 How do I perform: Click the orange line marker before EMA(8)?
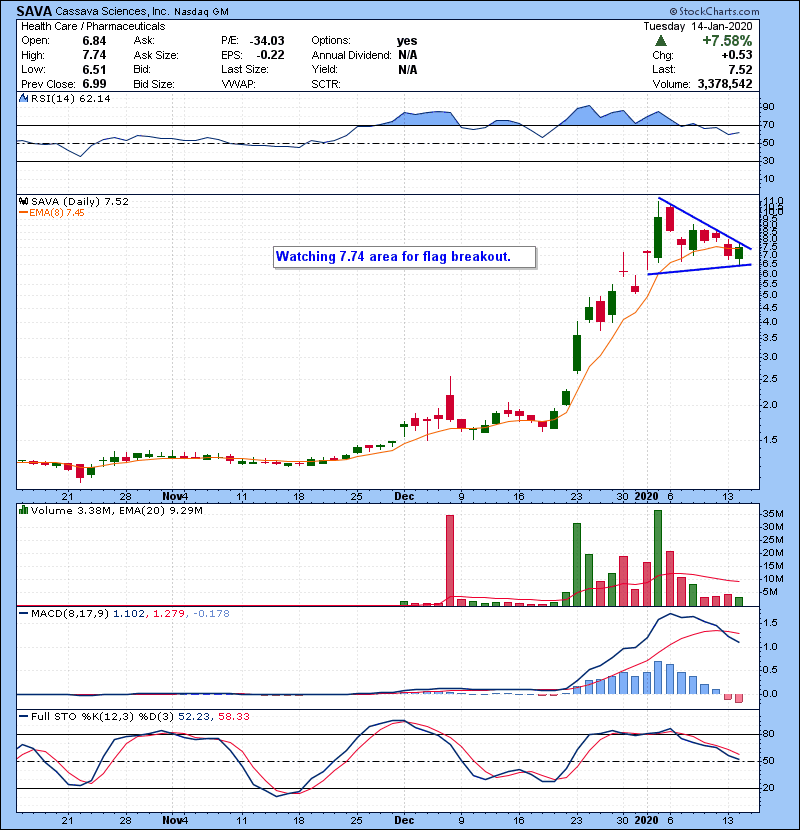click(x=23, y=213)
